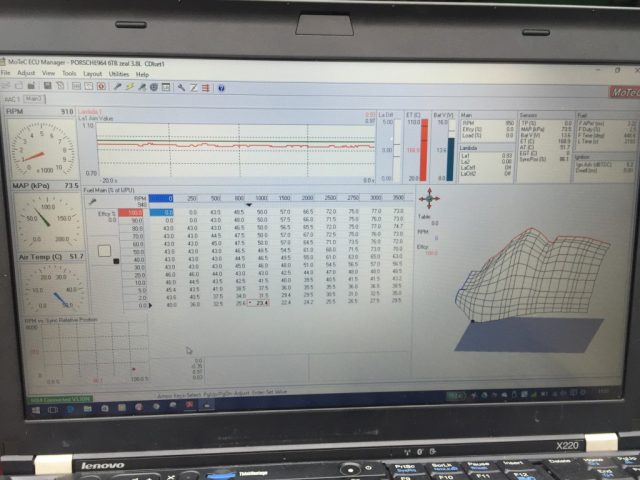
Task: Click the Ignition panel header
Action: pyautogui.click(x=582, y=157)
